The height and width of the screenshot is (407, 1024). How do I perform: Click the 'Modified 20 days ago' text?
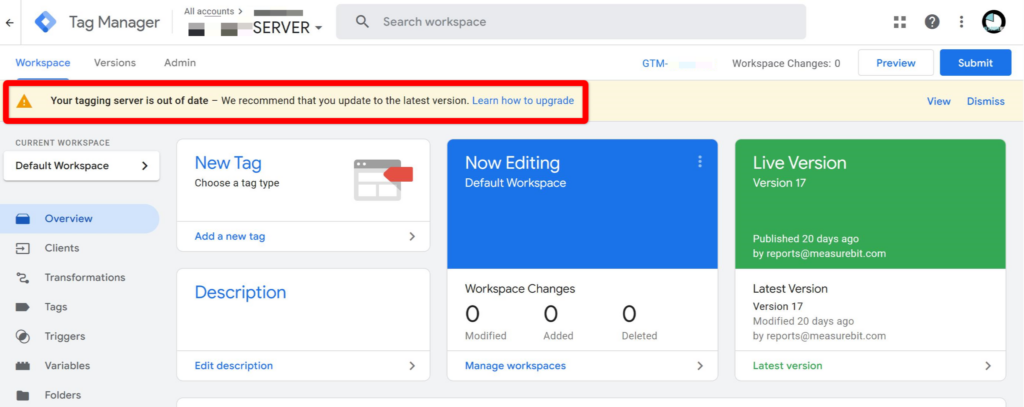(x=803, y=321)
